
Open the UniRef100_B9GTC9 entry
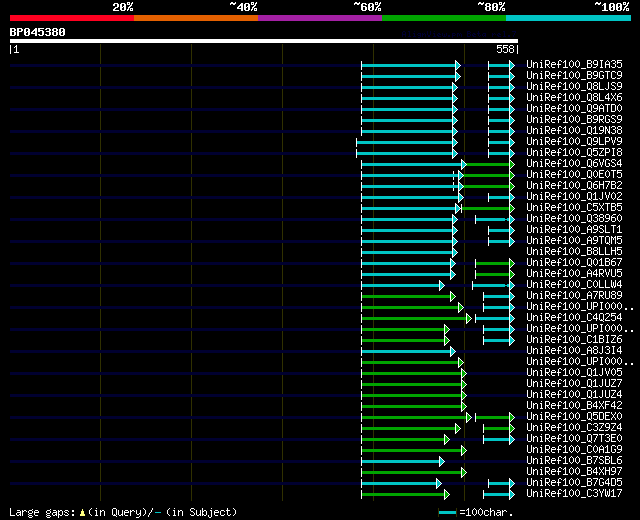(574, 76)
